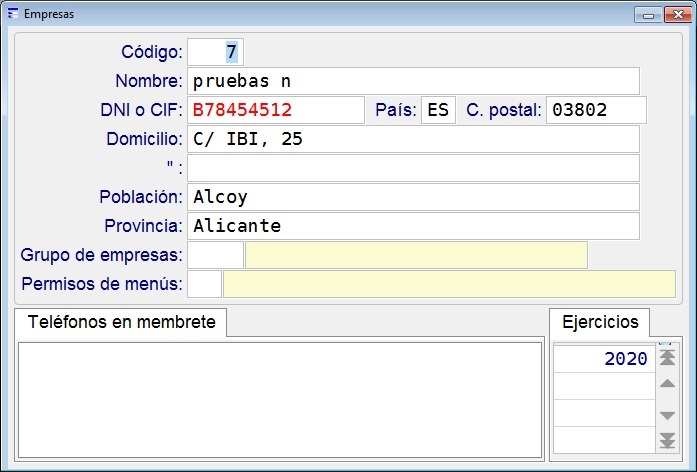The width and height of the screenshot is (697, 472).
Task: Jump to last record in Ejercicios list
Action: (667, 440)
